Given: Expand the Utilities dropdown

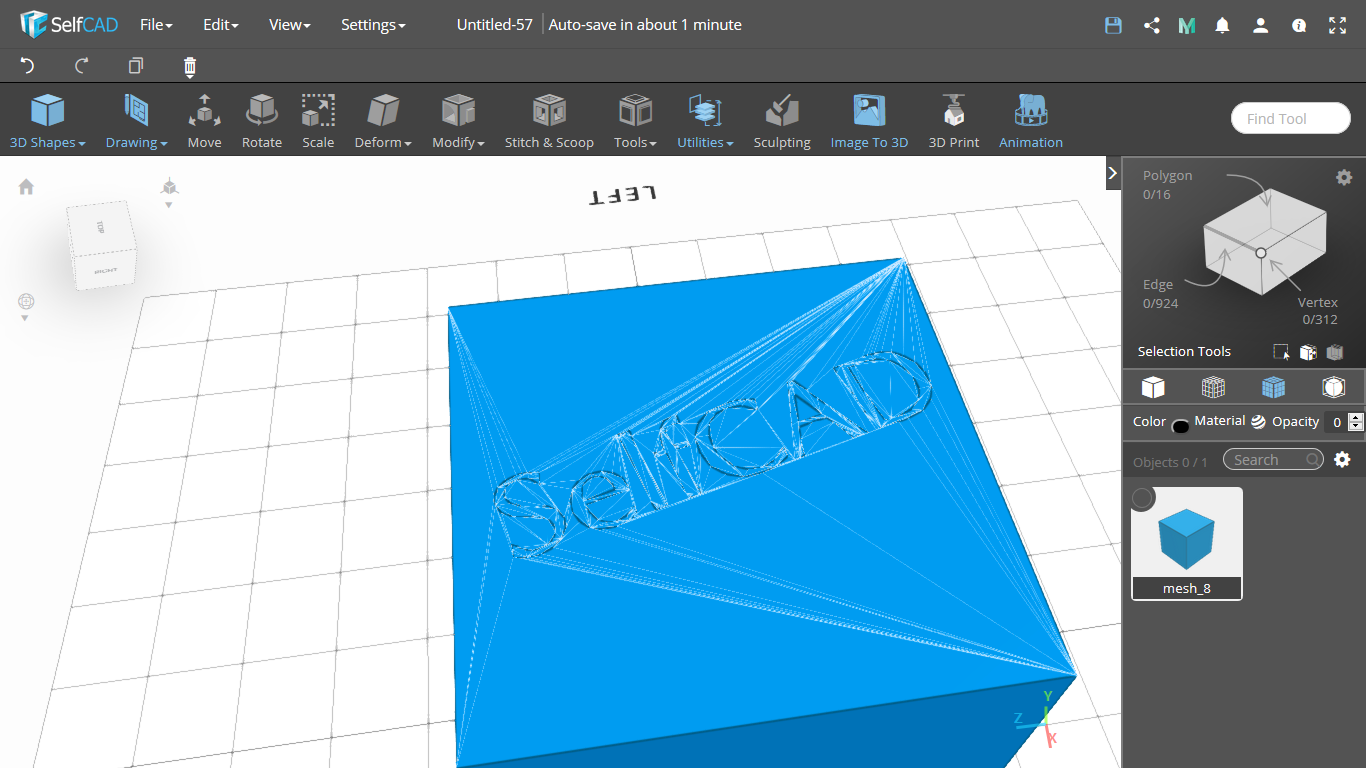Looking at the screenshot, I should [705, 121].
